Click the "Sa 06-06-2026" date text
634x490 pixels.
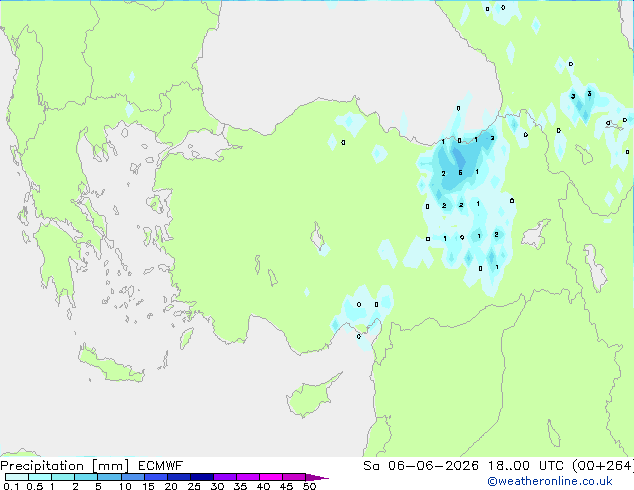point(421,466)
